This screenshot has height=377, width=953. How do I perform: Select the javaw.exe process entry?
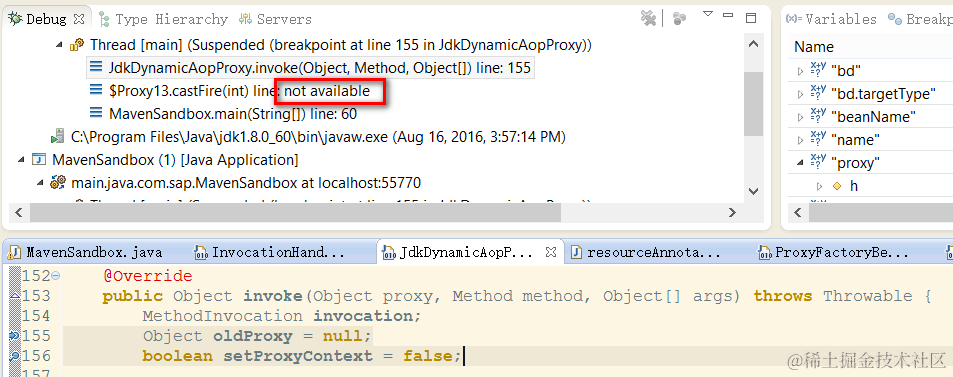tap(318, 137)
